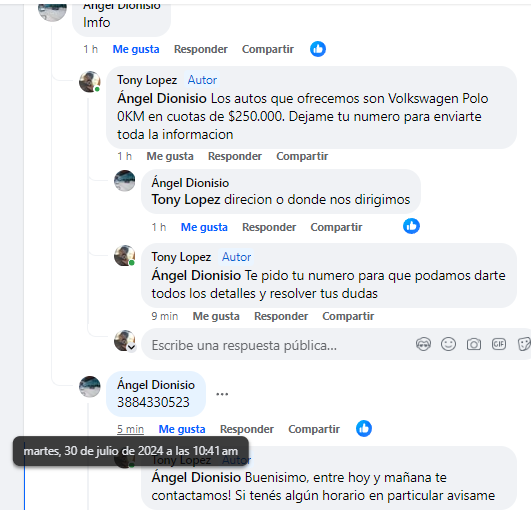Screen dimensions: 531x510
Task: Open the emoji picker in the reply box
Action: [448, 345]
